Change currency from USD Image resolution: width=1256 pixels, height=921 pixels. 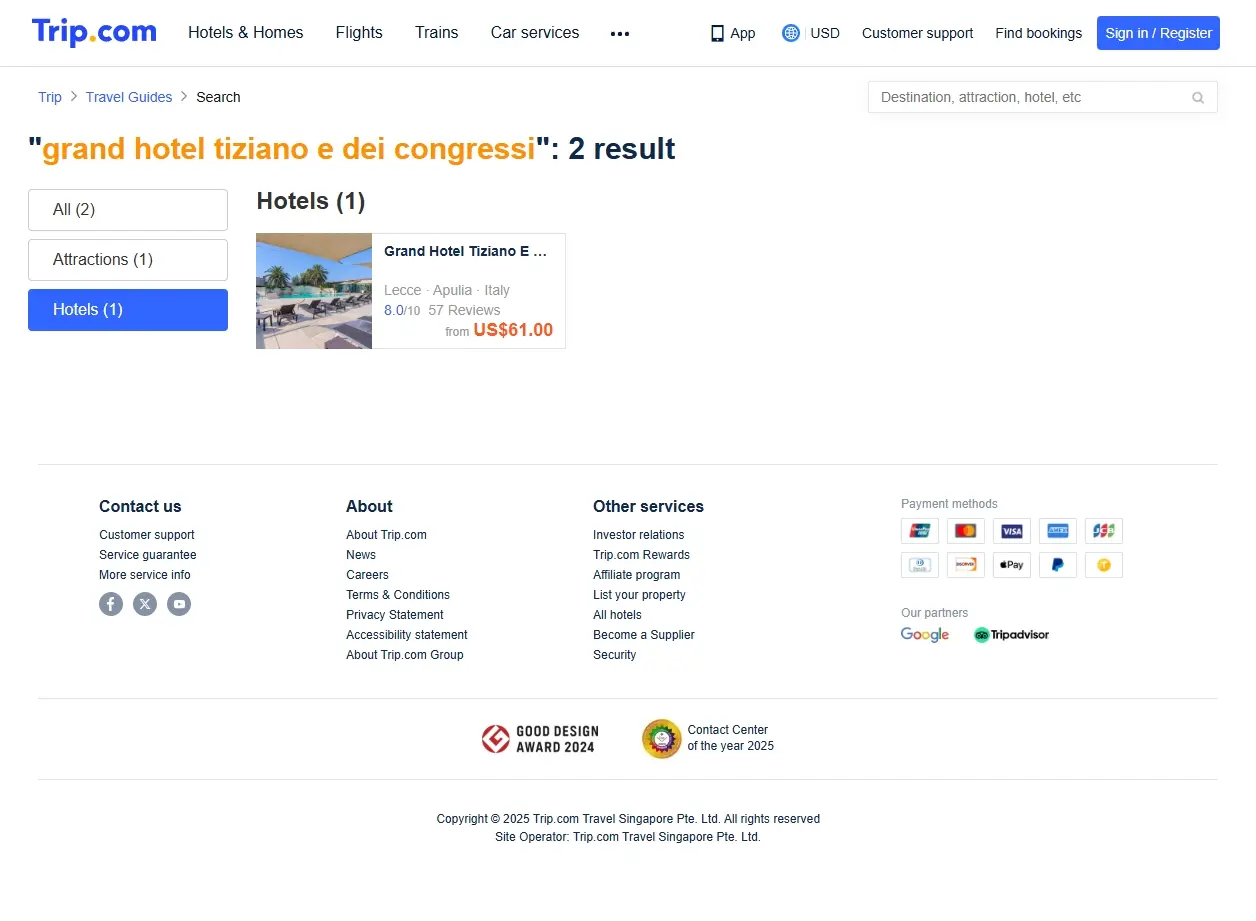click(x=825, y=33)
